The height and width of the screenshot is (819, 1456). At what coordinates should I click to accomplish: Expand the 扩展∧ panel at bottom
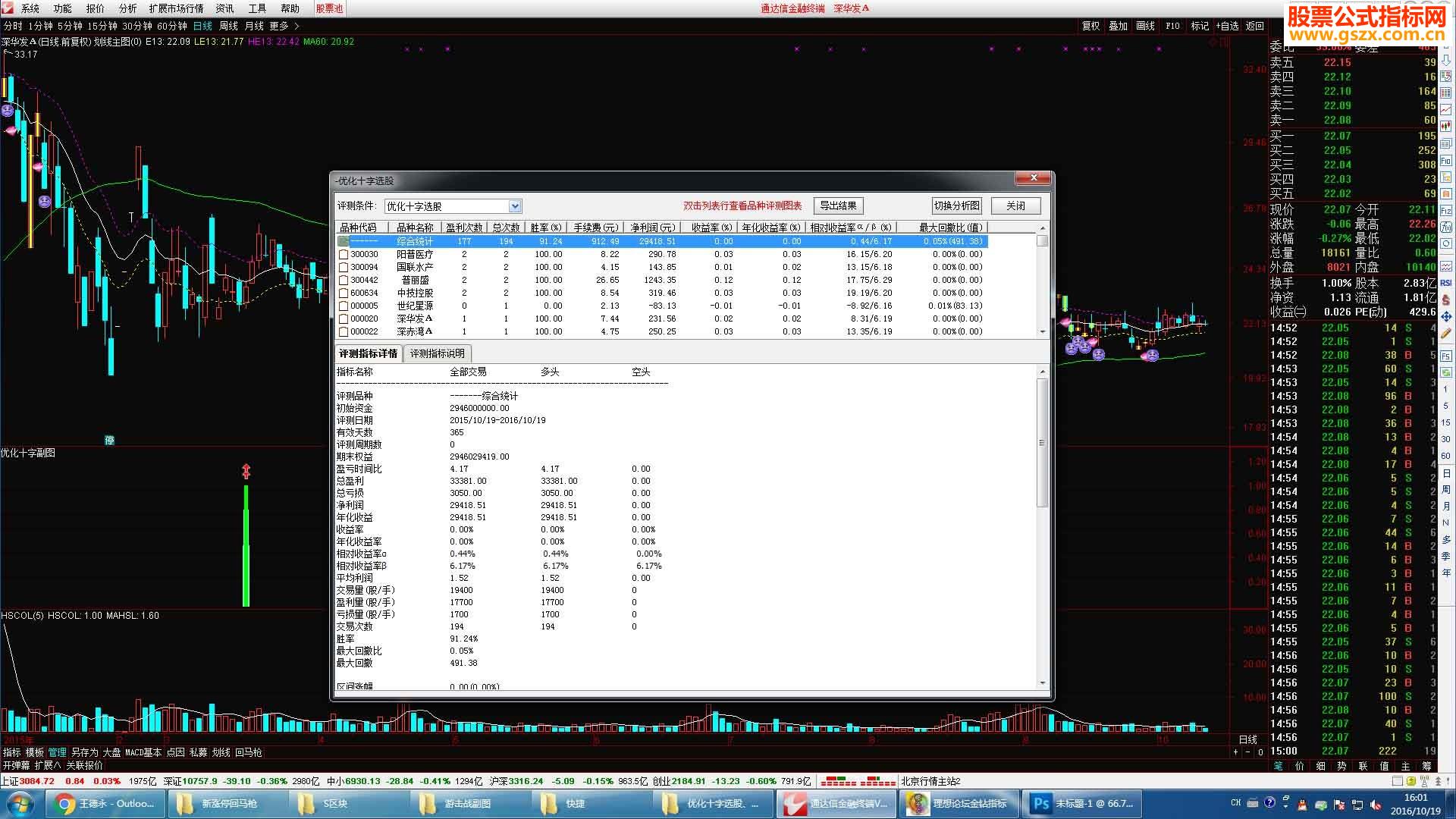click(x=48, y=766)
